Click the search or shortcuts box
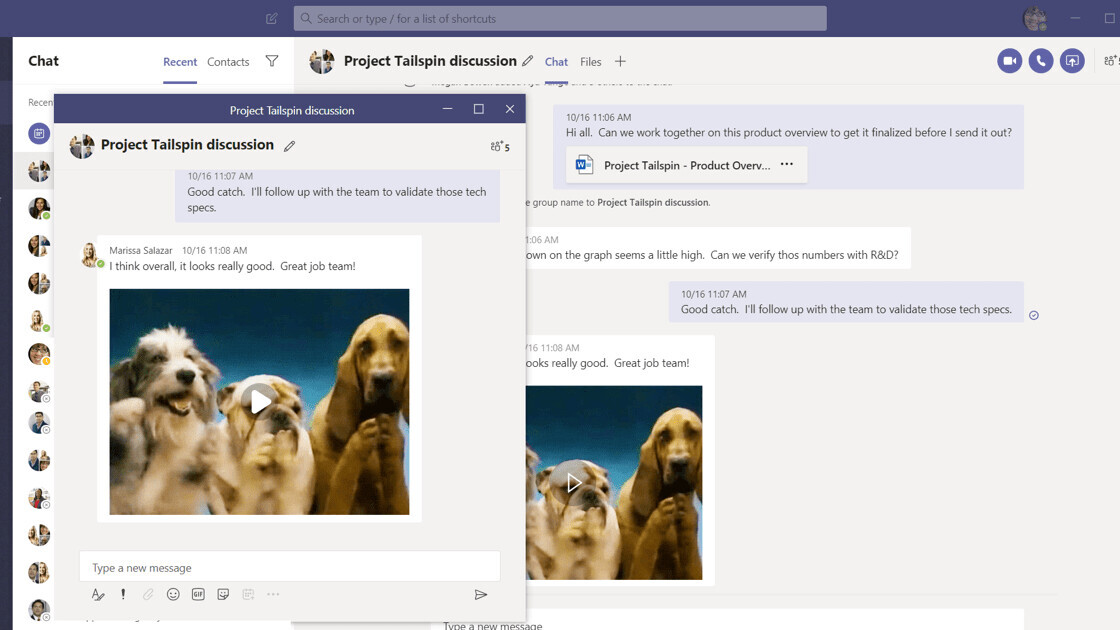Image resolution: width=1120 pixels, height=630 pixels. pyautogui.click(x=560, y=18)
